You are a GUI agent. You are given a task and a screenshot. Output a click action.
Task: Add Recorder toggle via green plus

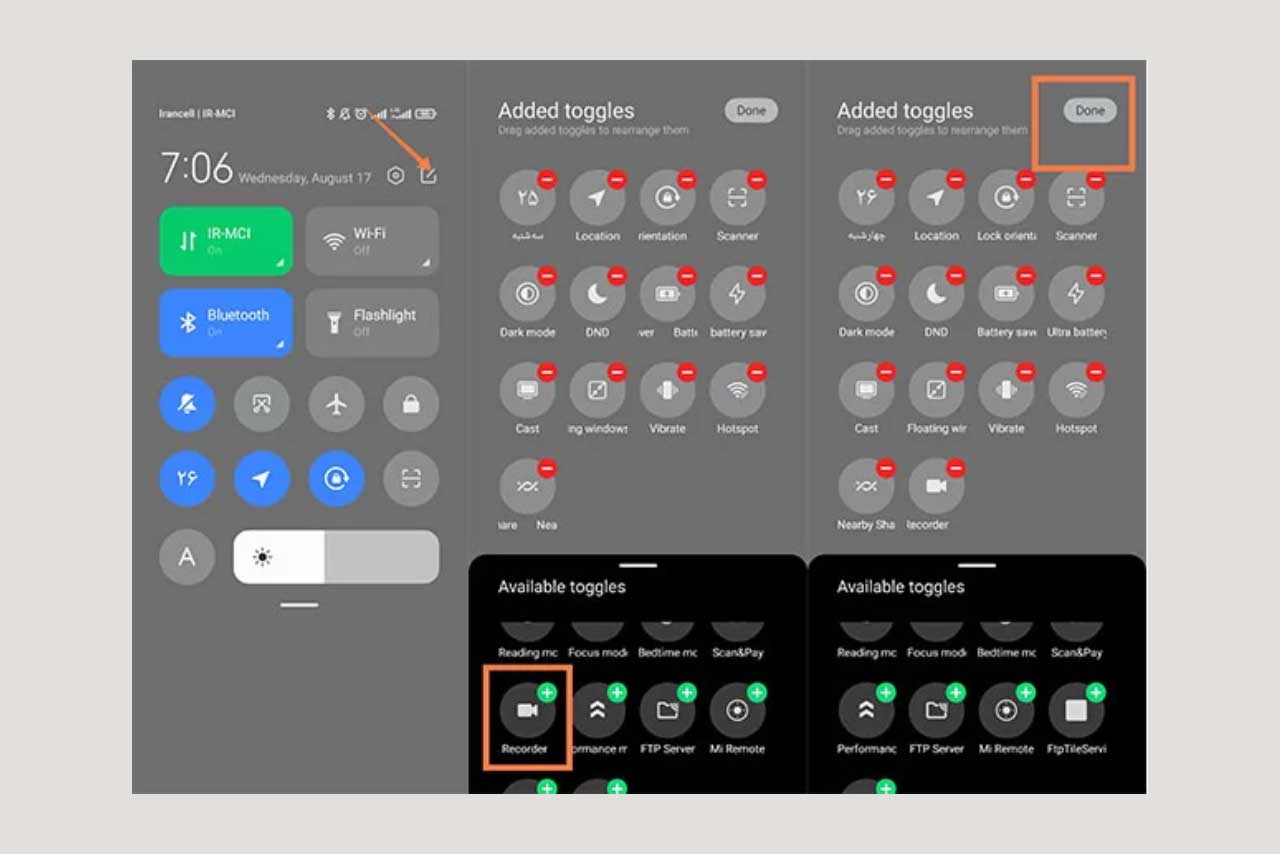point(547,692)
